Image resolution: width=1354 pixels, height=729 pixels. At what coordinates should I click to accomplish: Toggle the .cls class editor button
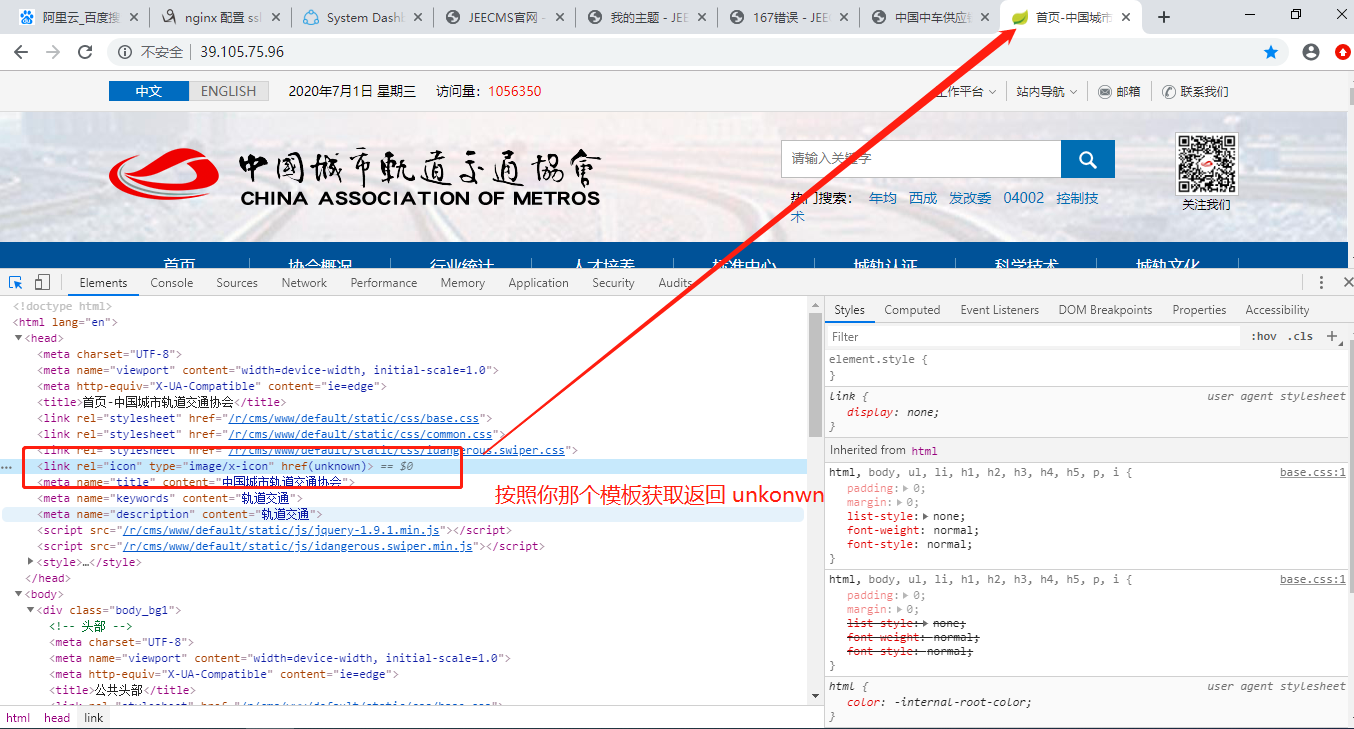point(1301,336)
